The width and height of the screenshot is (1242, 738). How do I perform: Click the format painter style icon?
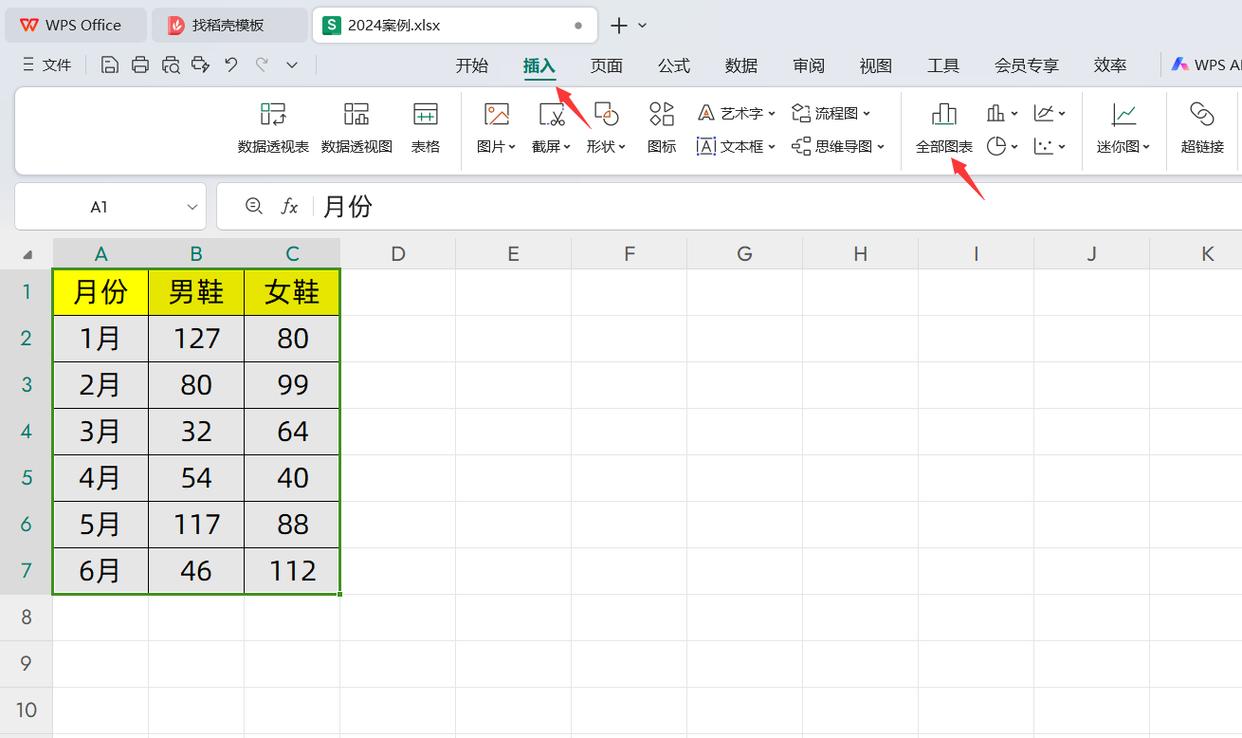[201, 65]
